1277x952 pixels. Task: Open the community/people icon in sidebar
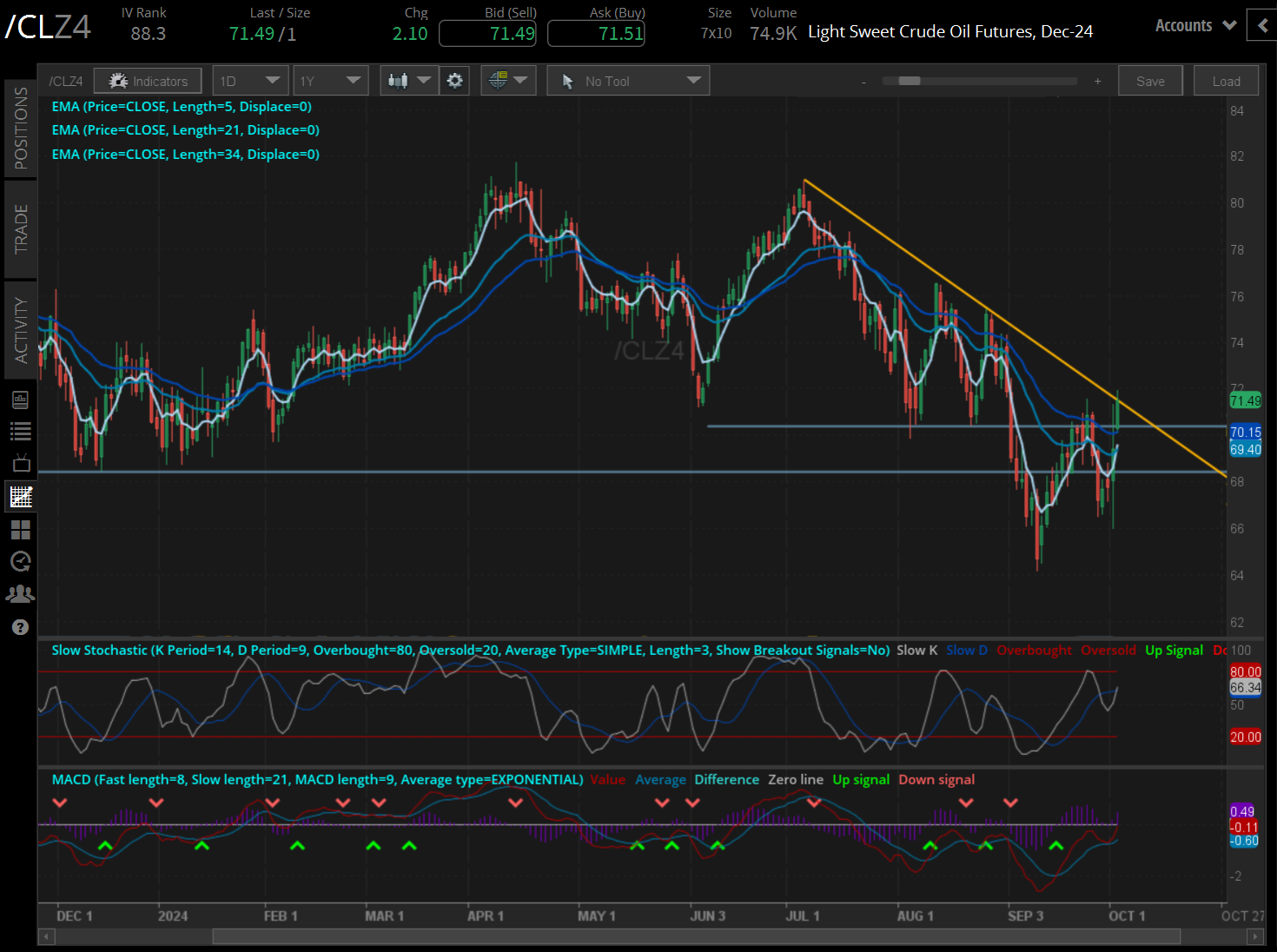[21, 593]
